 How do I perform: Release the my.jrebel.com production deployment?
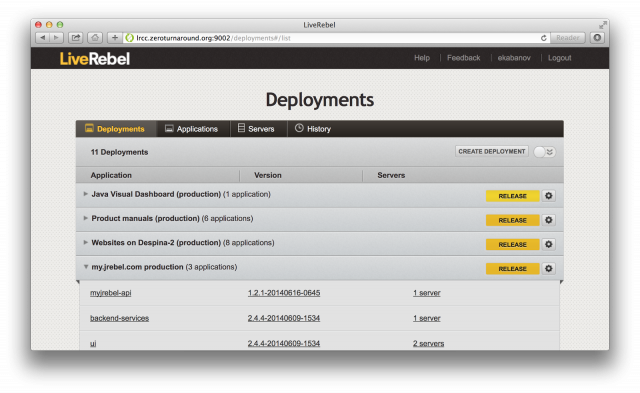512,269
